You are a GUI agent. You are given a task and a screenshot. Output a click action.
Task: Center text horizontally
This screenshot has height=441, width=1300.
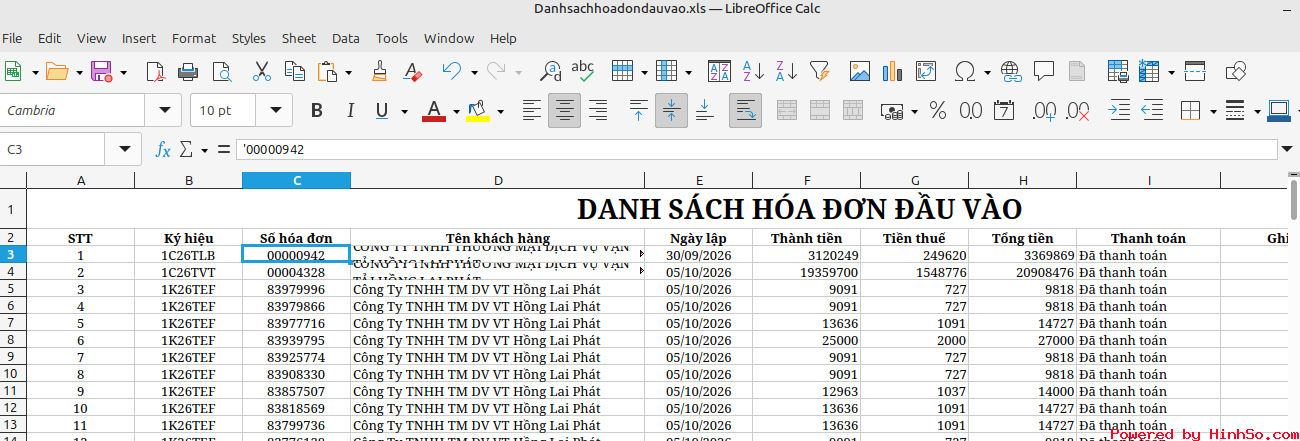(565, 110)
